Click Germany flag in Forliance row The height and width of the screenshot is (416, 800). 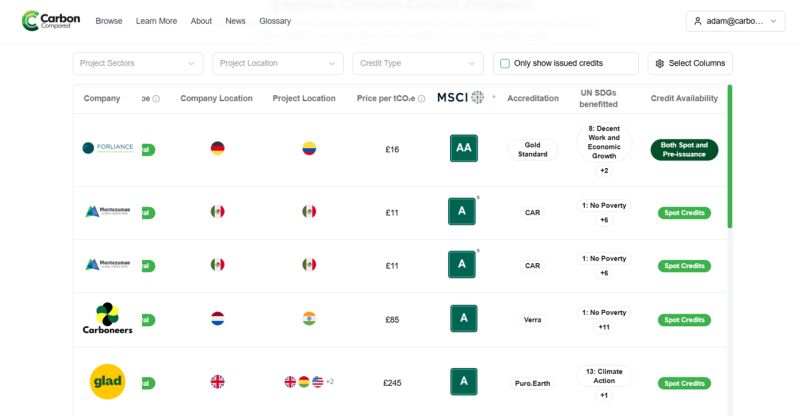pyautogui.click(x=217, y=148)
